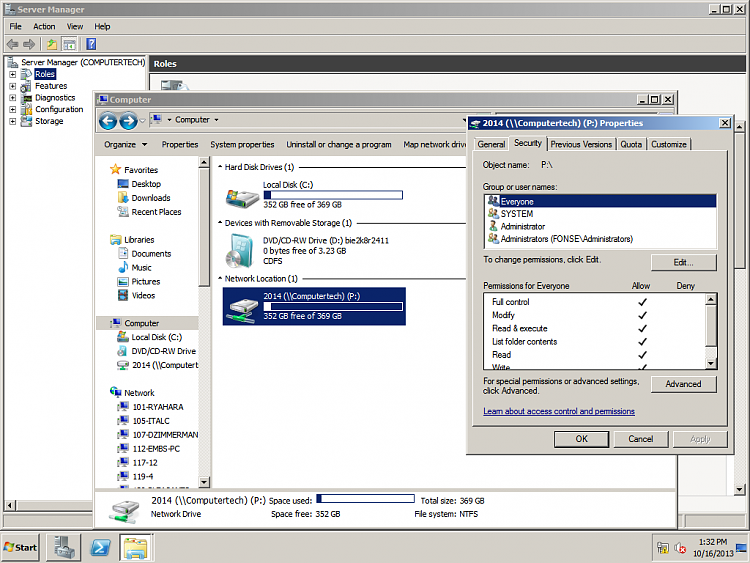Click the navigation pane scroll down arrow

tap(204, 482)
